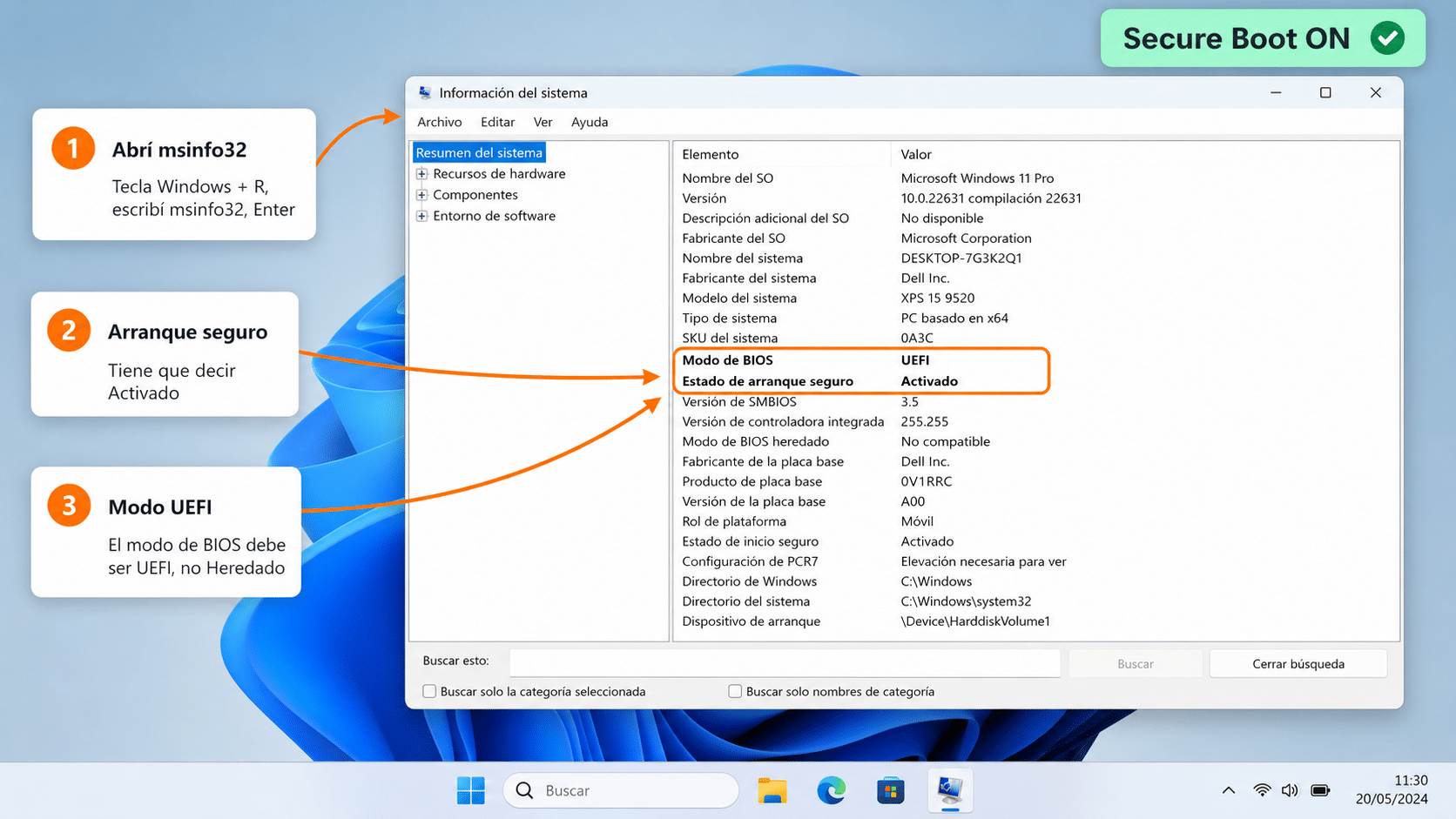This screenshot has width=1456, height=819.
Task: Open volume speaker tray icon
Action: pos(1290,790)
